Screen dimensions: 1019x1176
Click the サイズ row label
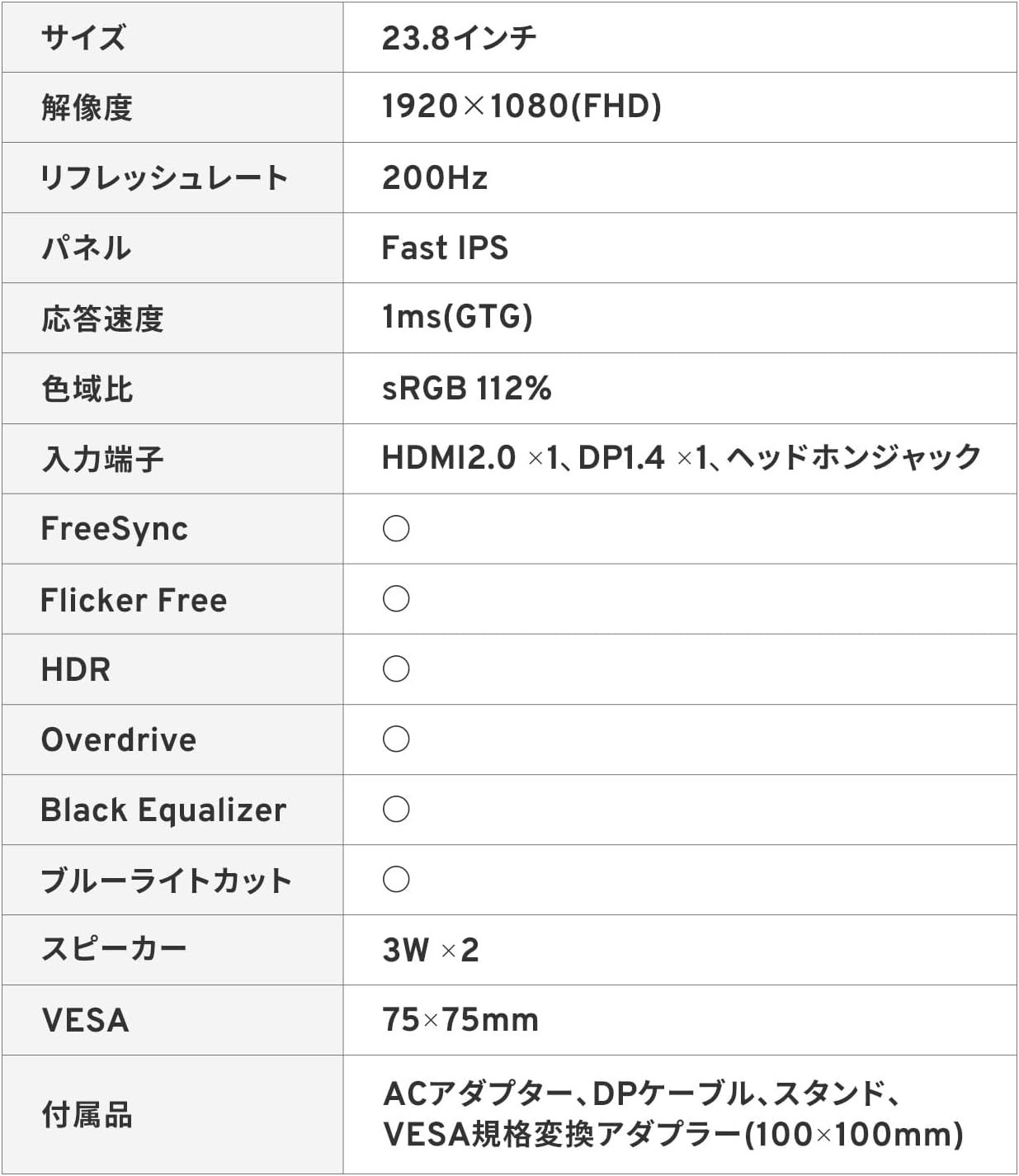pos(83,38)
